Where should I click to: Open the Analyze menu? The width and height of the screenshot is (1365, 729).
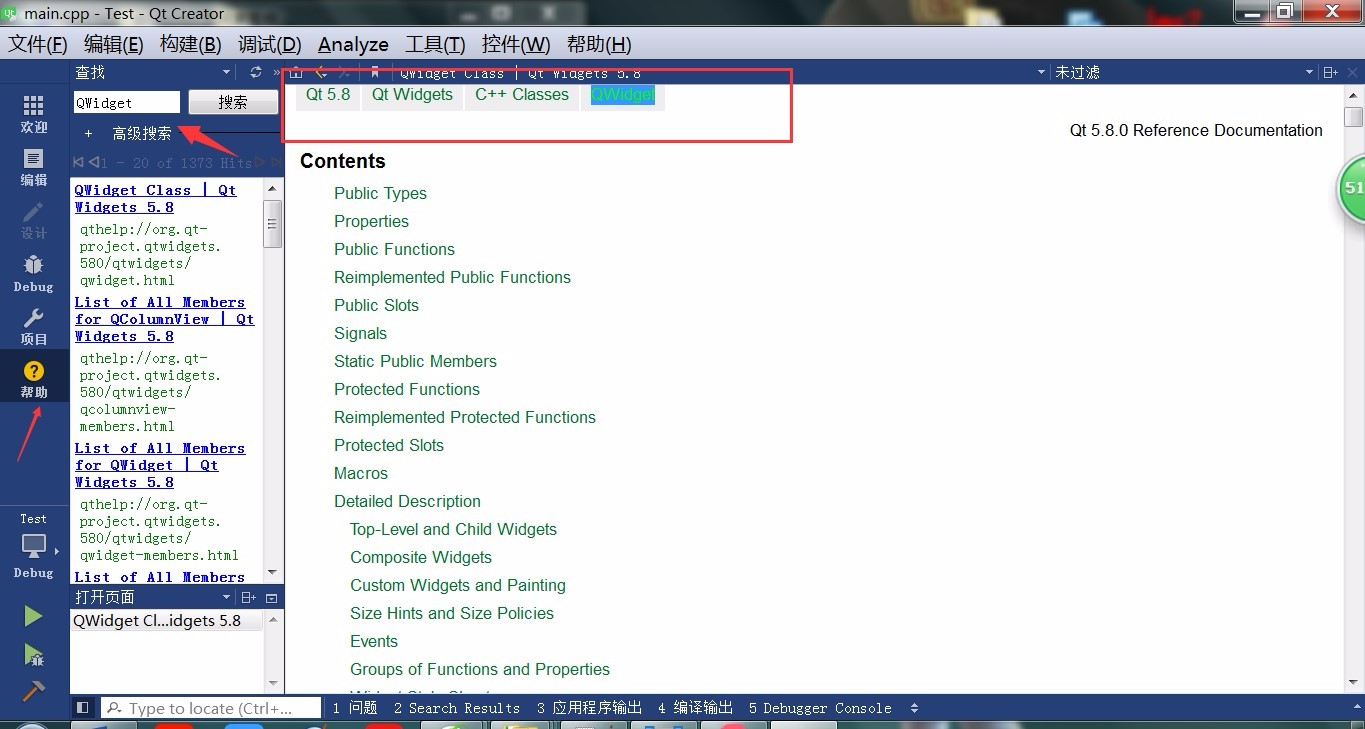click(x=353, y=44)
